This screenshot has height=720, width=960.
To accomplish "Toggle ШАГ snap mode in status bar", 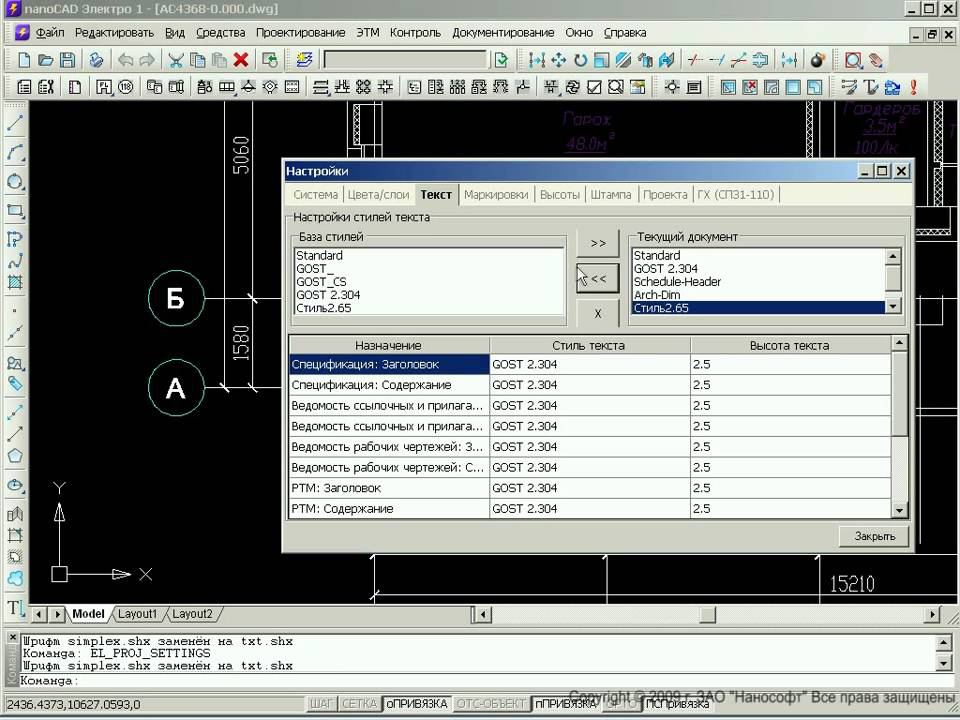I will tap(321, 704).
